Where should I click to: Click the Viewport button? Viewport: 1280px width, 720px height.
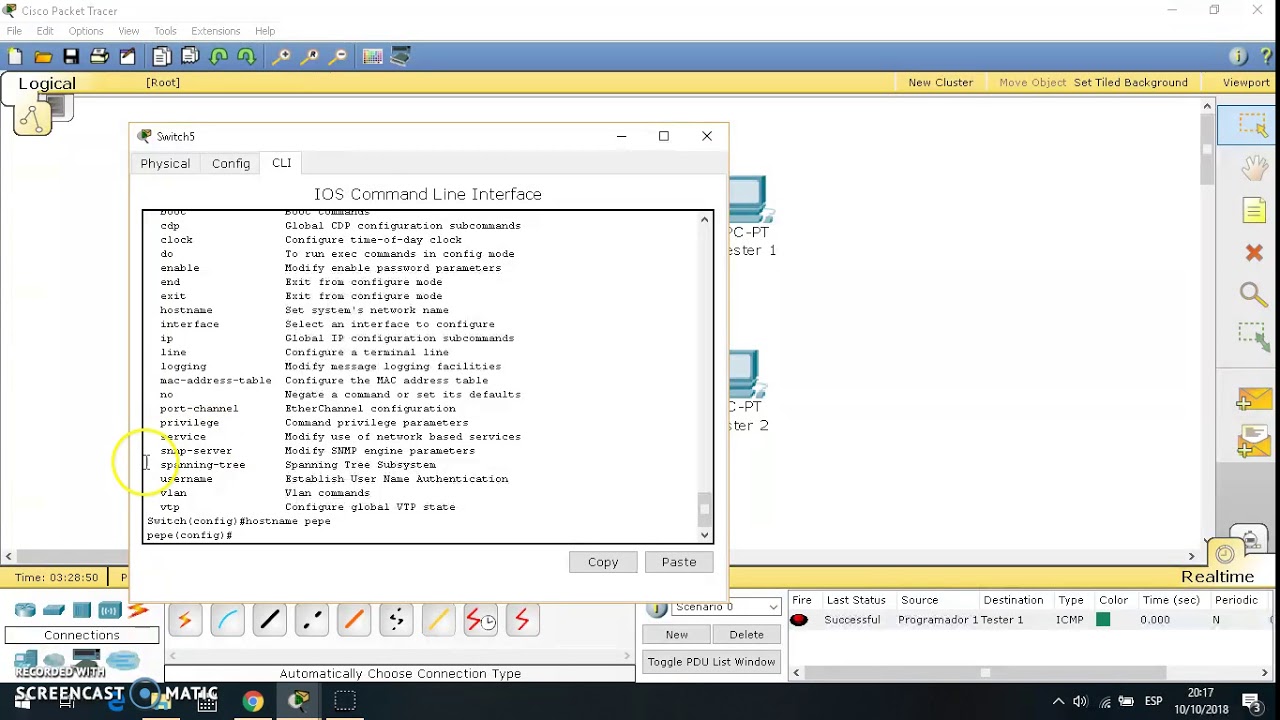(x=1246, y=83)
